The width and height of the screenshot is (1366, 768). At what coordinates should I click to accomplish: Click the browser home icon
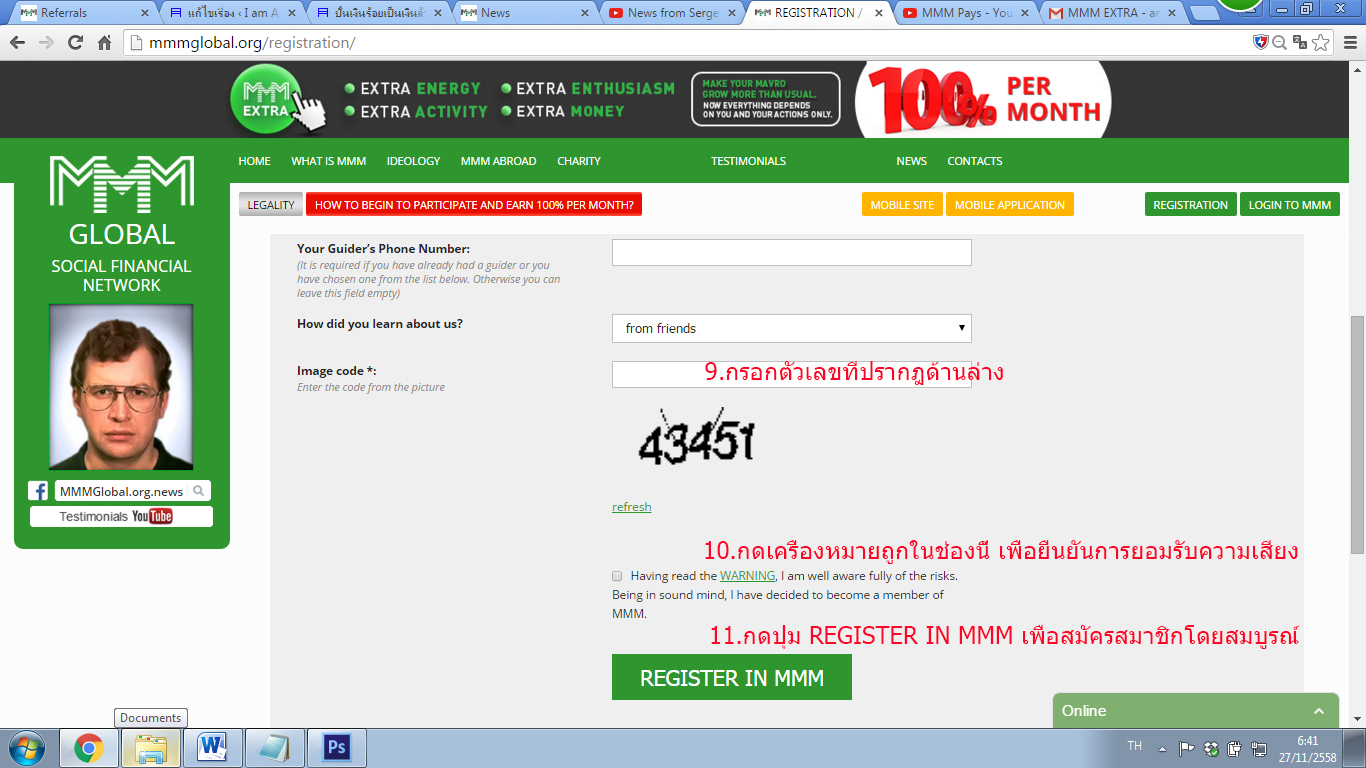tap(104, 43)
